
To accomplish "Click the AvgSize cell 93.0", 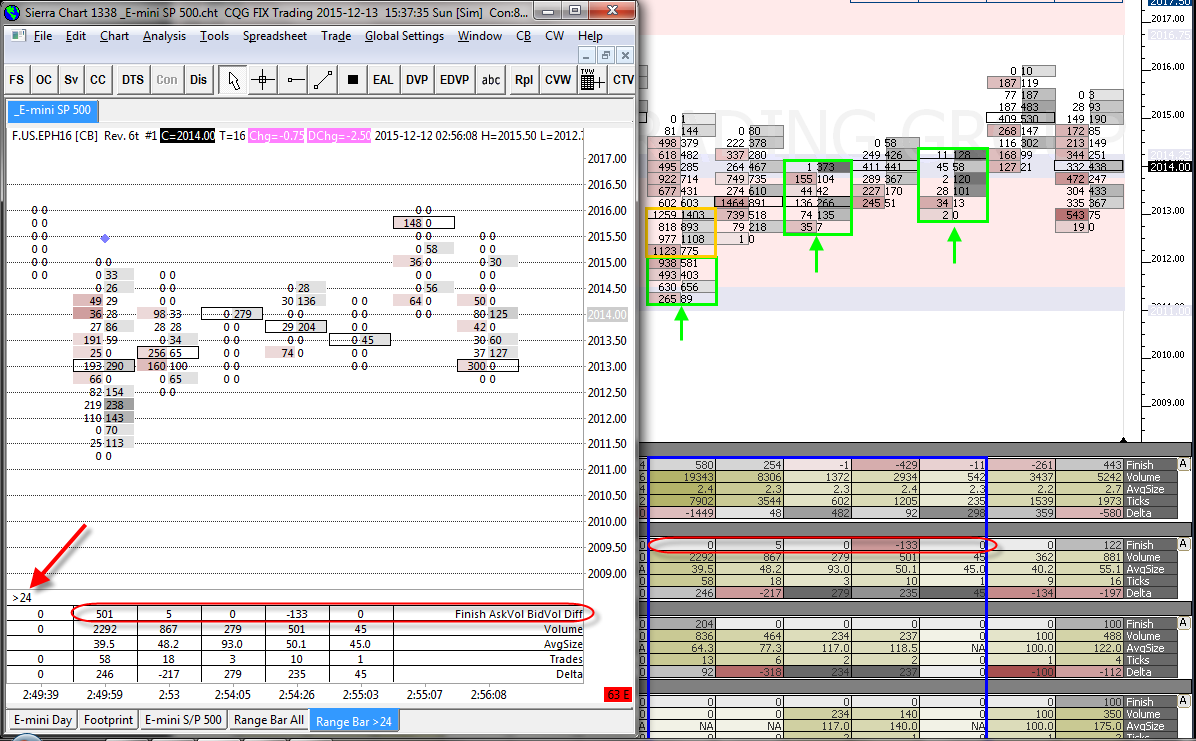I will [233, 644].
